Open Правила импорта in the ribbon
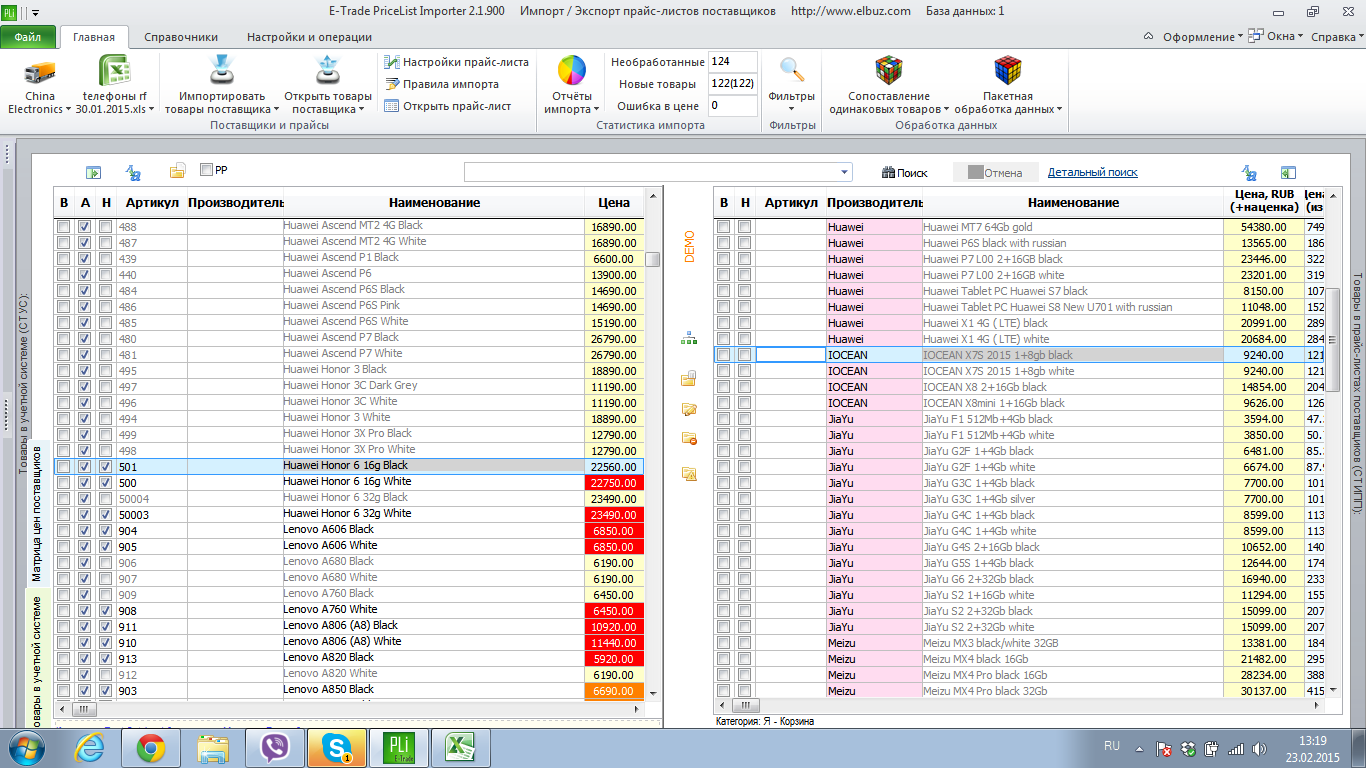1366x768 pixels. point(442,84)
